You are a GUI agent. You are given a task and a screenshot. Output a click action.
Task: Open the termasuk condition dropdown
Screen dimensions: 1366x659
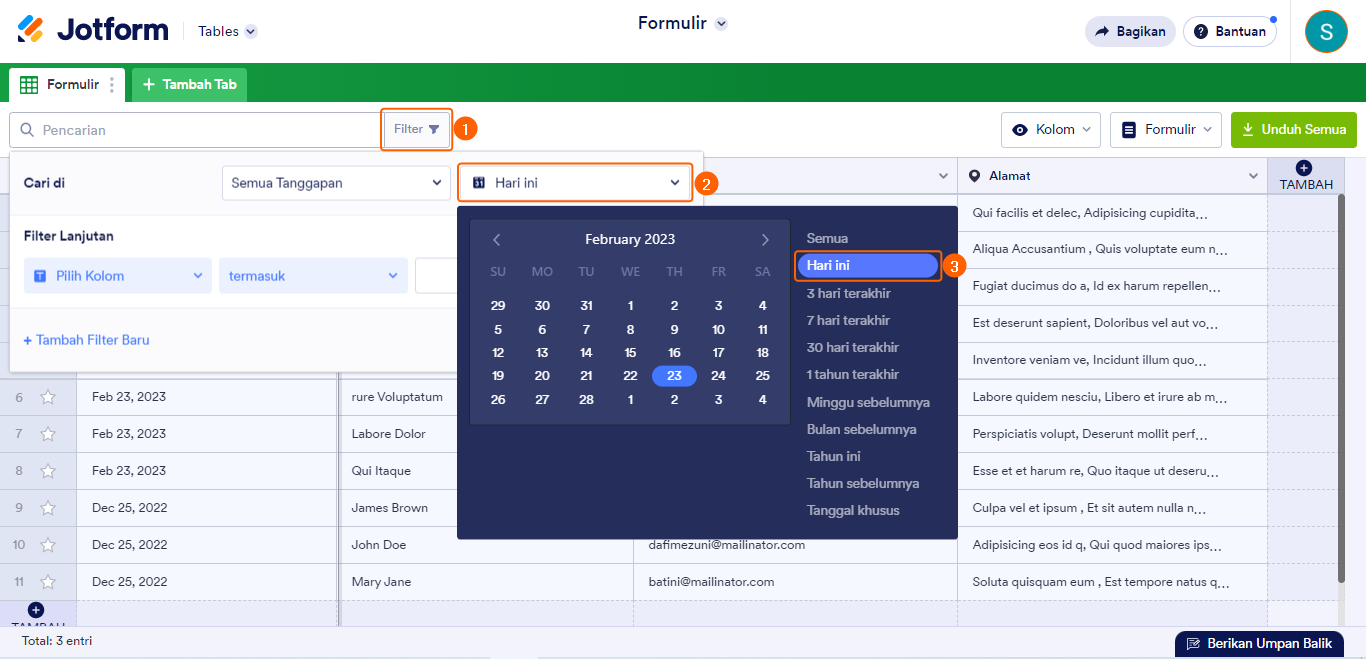(x=313, y=276)
